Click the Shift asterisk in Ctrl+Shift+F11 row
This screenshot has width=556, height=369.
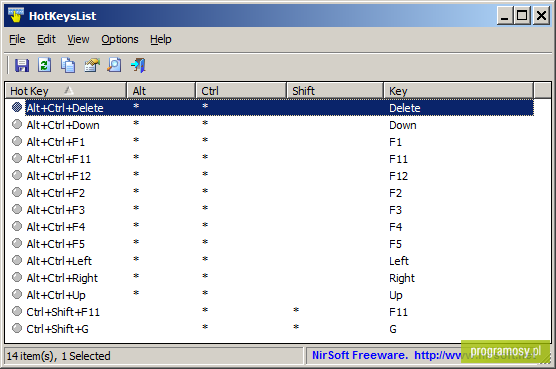[x=296, y=310]
